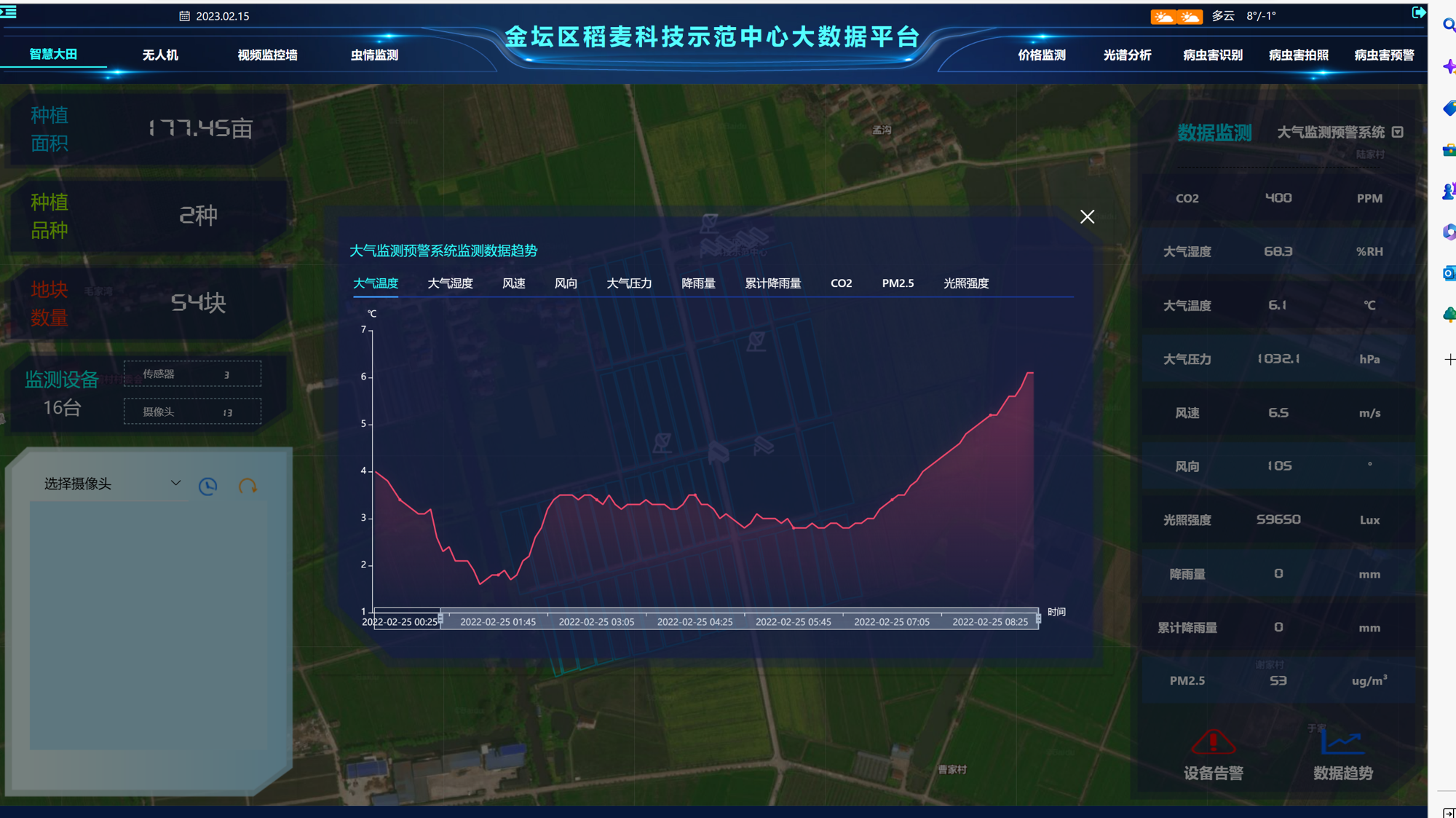Select the 光照强度 chart tab
This screenshot has height=818, width=1456.
pos(966,283)
